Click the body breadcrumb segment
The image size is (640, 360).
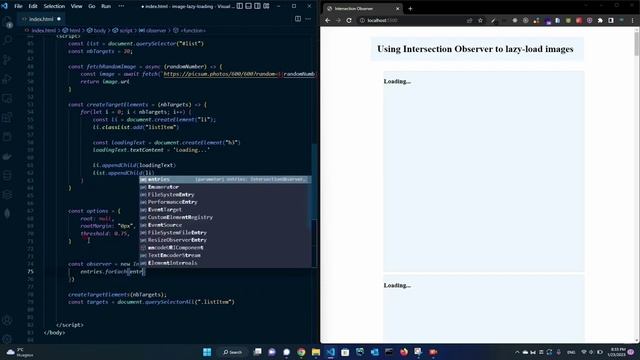click(x=99, y=30)
